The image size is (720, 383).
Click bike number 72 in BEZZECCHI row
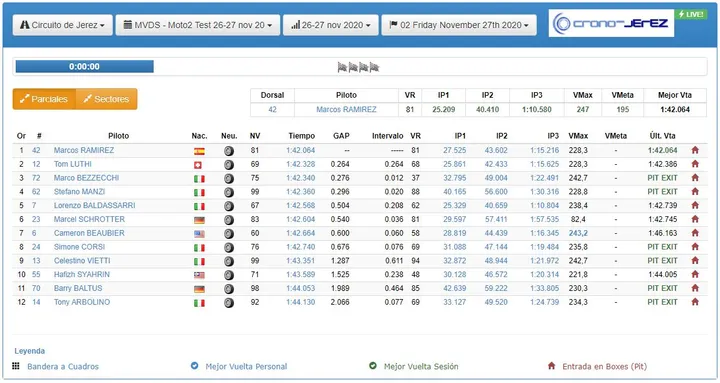(x=36, y=178)
